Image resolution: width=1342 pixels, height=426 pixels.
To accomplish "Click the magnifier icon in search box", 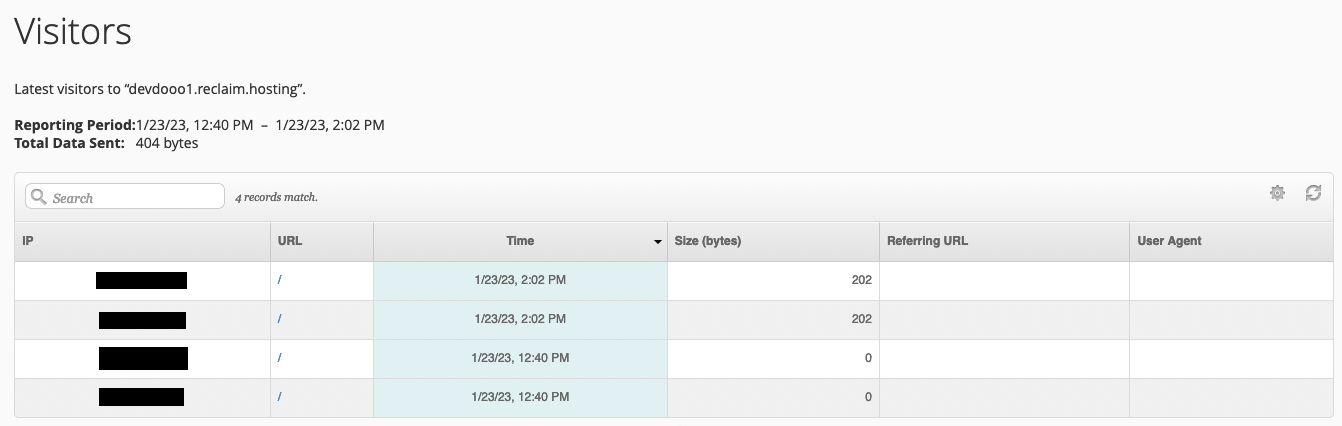I will pos(39,197).
